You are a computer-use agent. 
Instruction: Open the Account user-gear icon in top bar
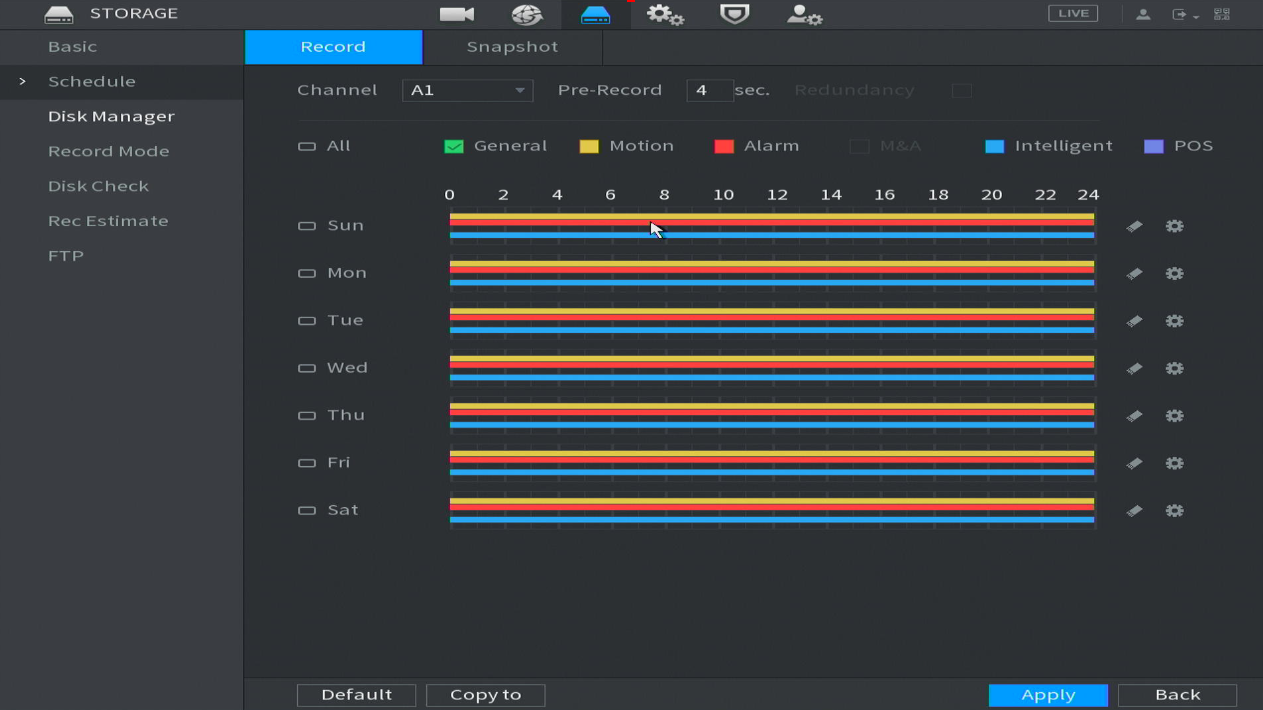point(804,14)
